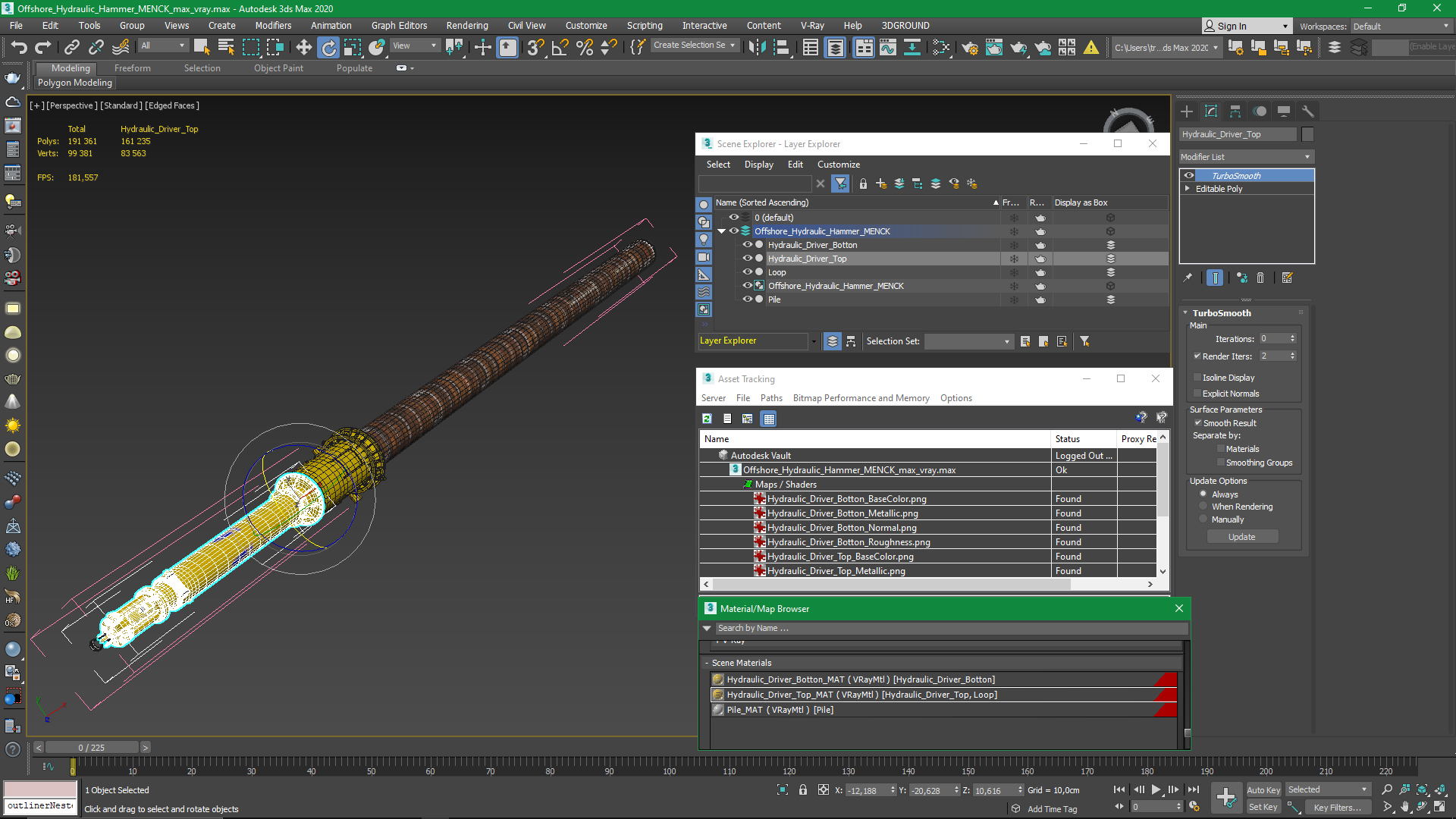Open the Utilities wrench panel icon
This screenshot has height=819, width=1456.
point(1307,111)
